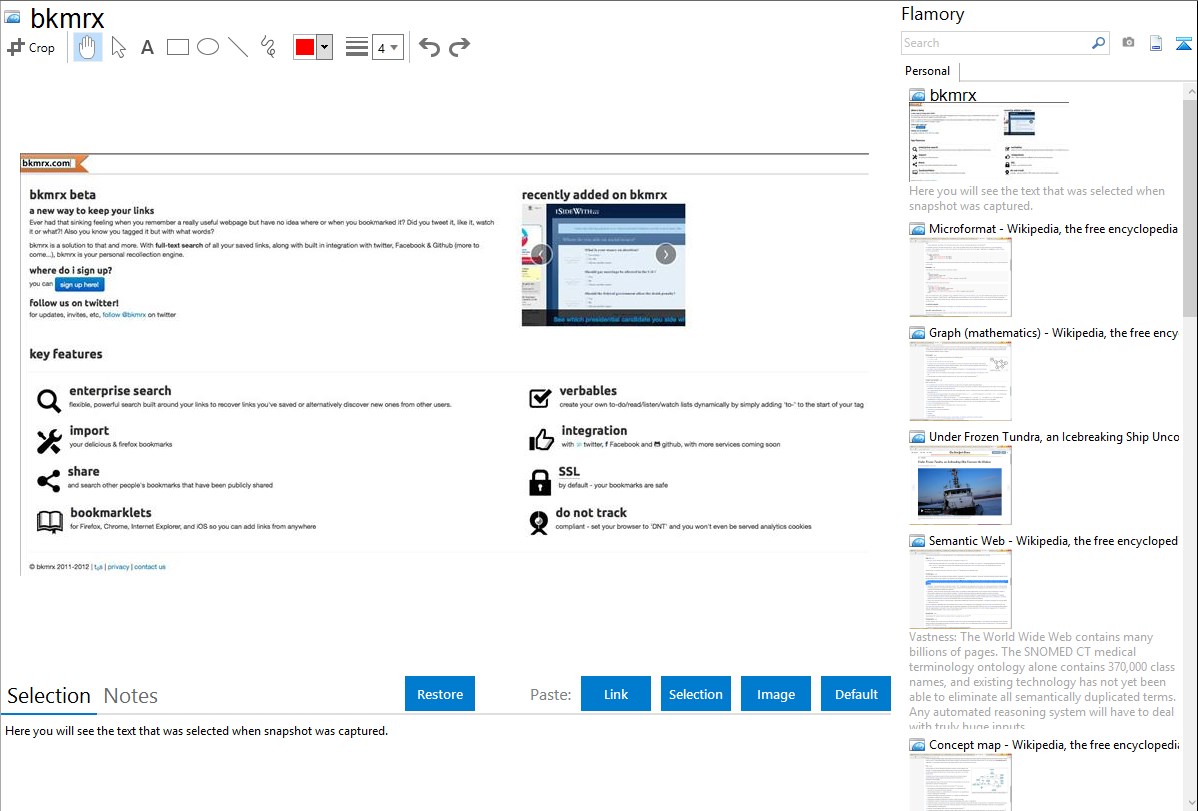Open the color picker dropdown arrow

325,47
